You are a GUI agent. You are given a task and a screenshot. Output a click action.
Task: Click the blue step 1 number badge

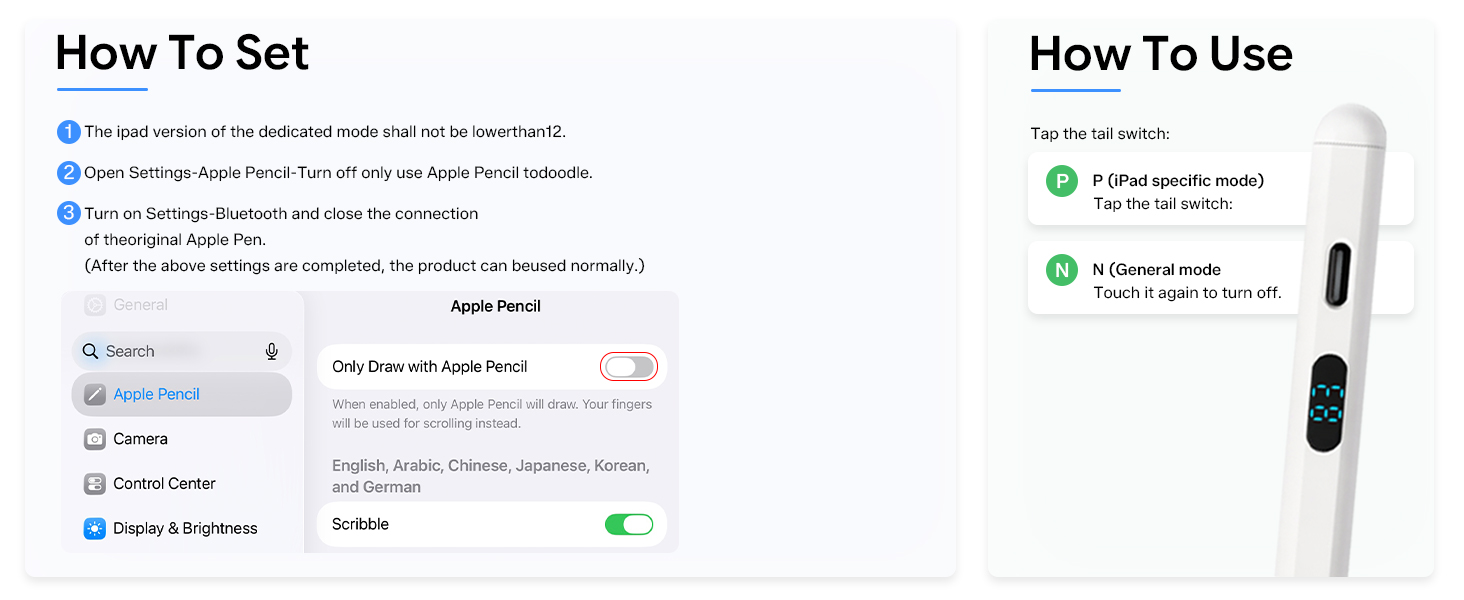68,131
